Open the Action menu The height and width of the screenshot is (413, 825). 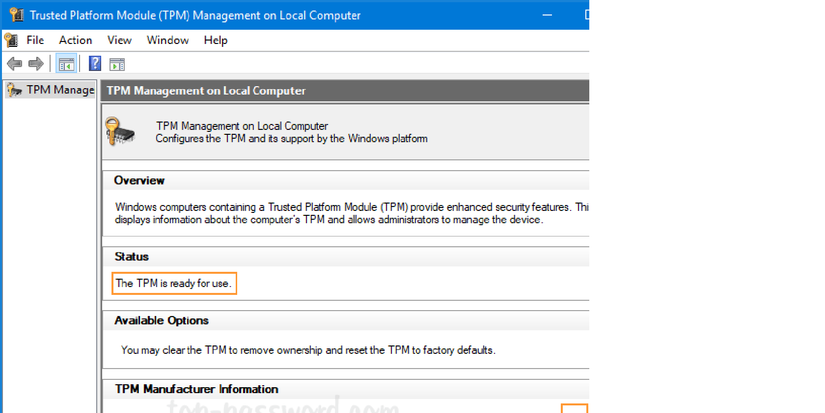(x=75, y=40)
